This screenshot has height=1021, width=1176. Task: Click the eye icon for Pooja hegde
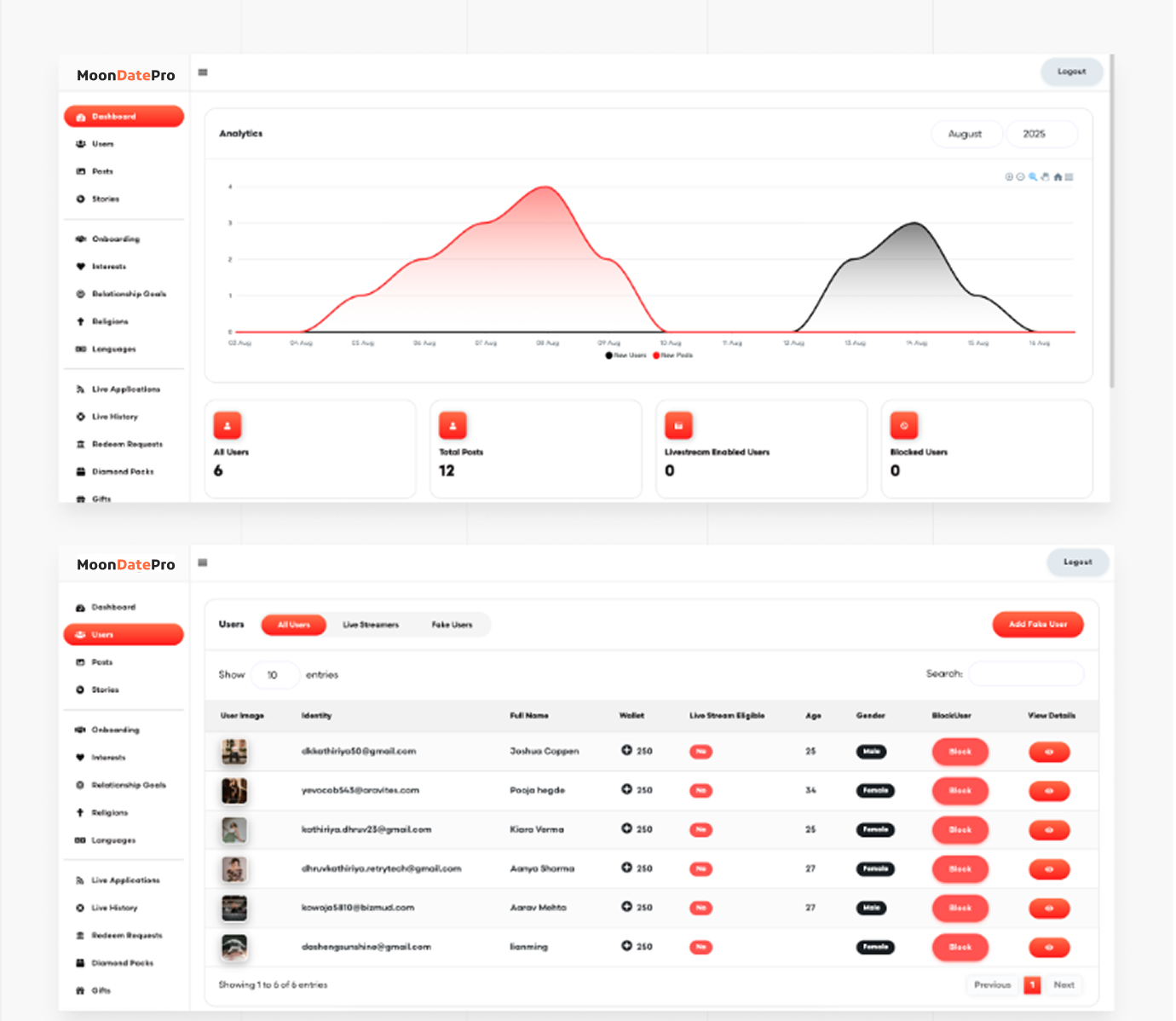[1049, 791]
